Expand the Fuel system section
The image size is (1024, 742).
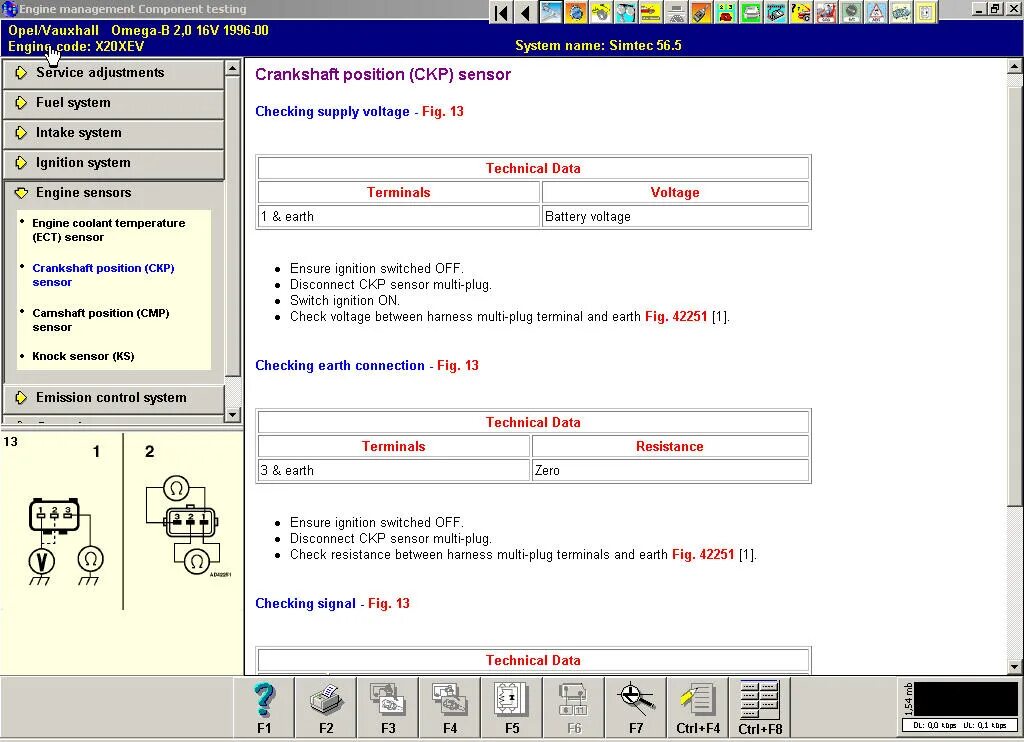(114, 103)
